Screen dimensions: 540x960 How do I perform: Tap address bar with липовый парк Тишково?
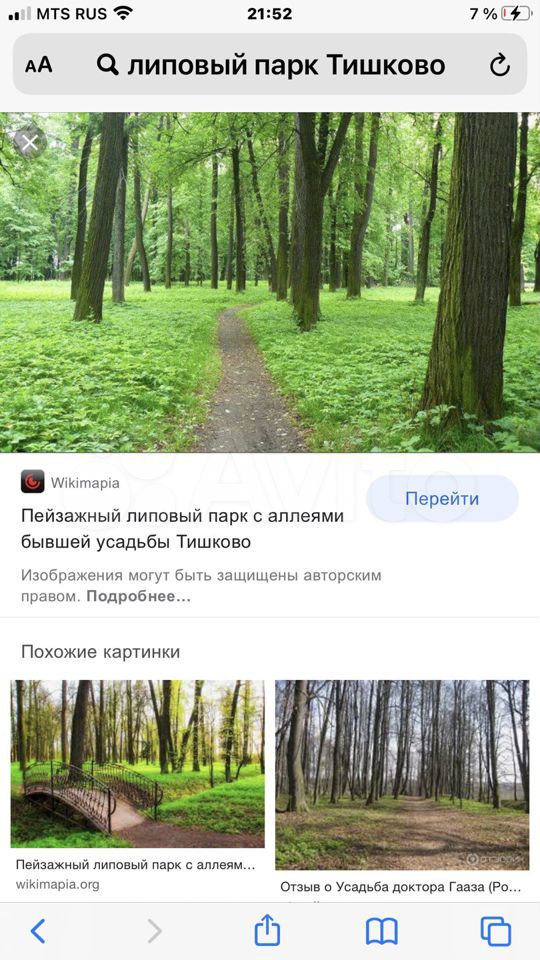(x=269, y=64)
